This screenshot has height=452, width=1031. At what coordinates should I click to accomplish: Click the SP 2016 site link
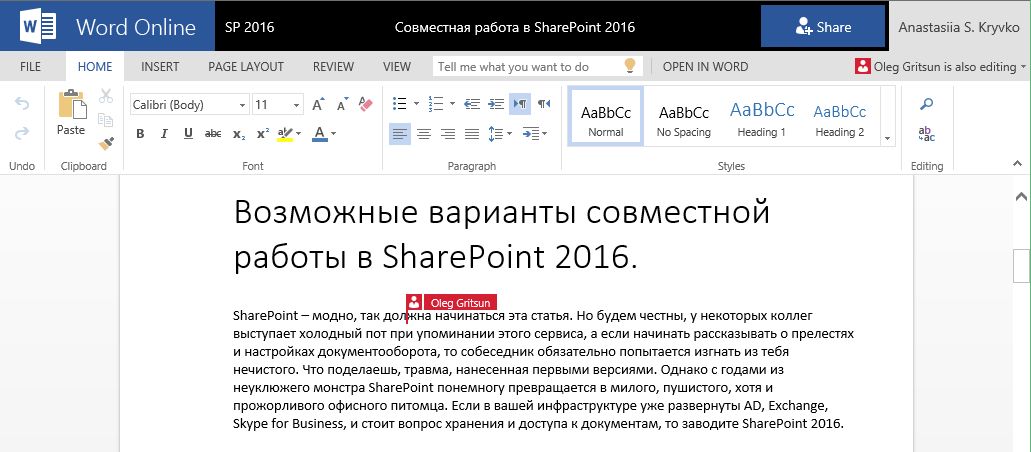(249, 27)
